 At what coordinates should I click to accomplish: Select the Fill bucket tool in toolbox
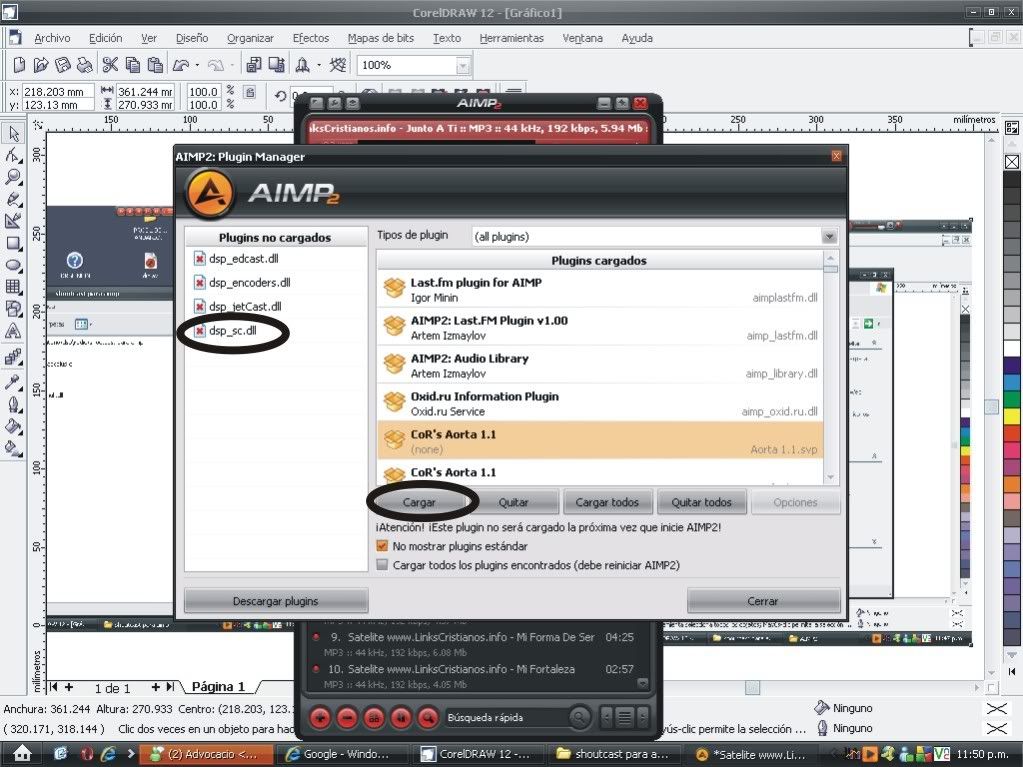[13, 427]
